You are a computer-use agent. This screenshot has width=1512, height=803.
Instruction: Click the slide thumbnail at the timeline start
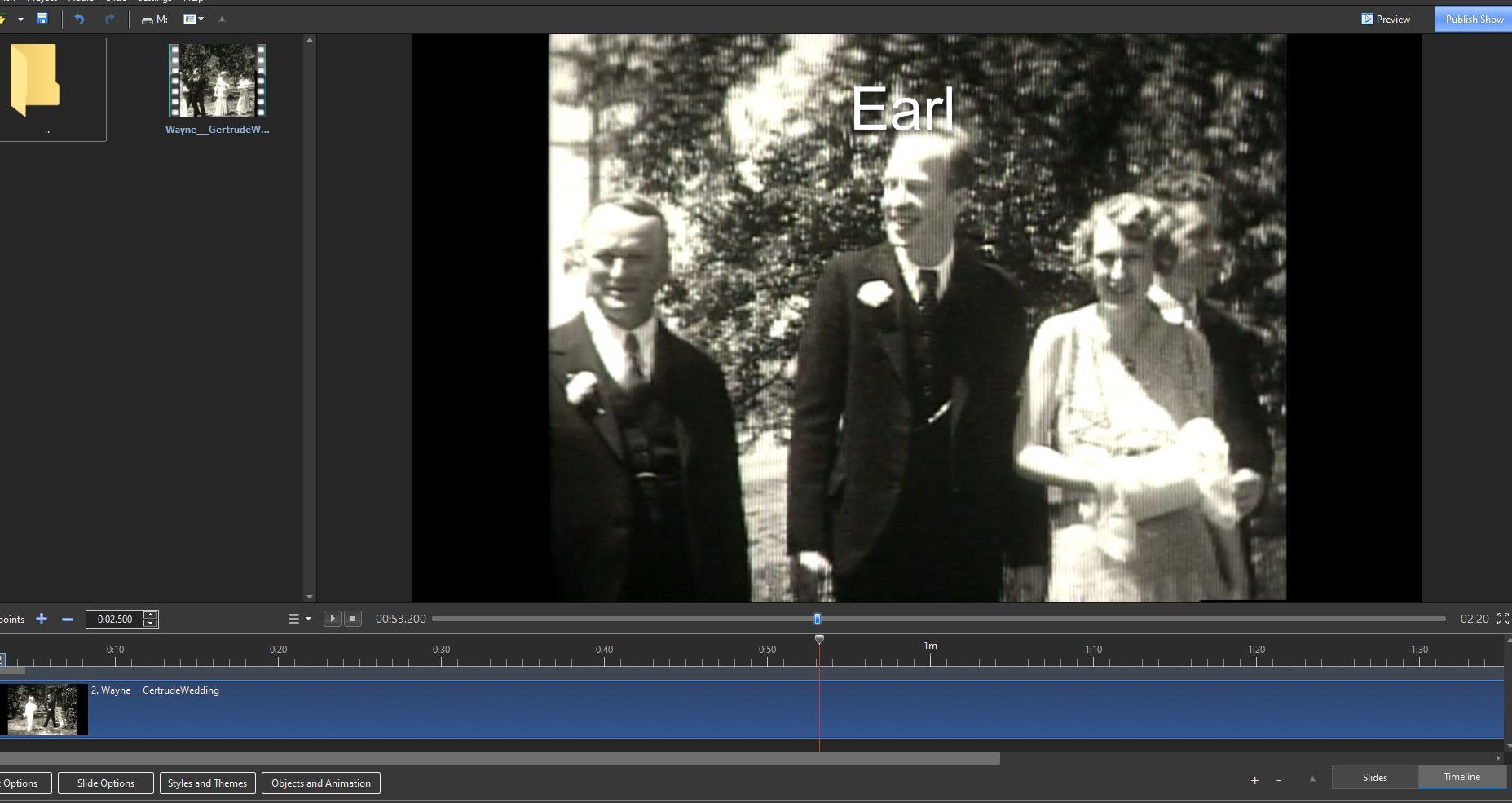click(43, 709)
